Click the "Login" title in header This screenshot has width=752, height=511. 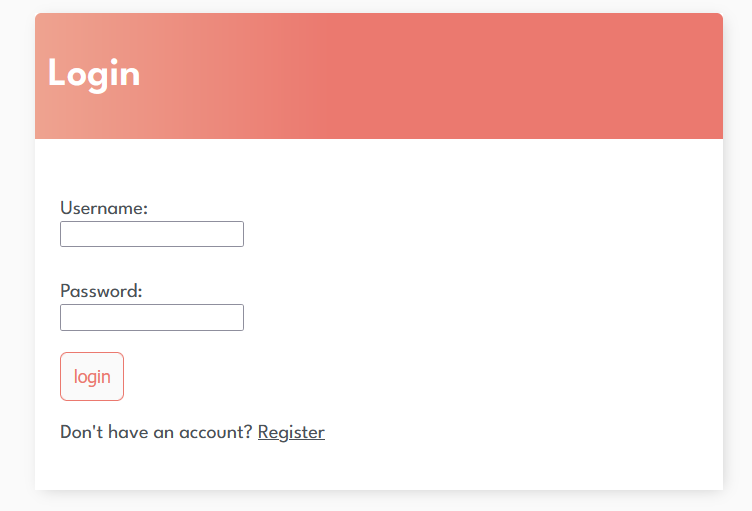(94, 74)
